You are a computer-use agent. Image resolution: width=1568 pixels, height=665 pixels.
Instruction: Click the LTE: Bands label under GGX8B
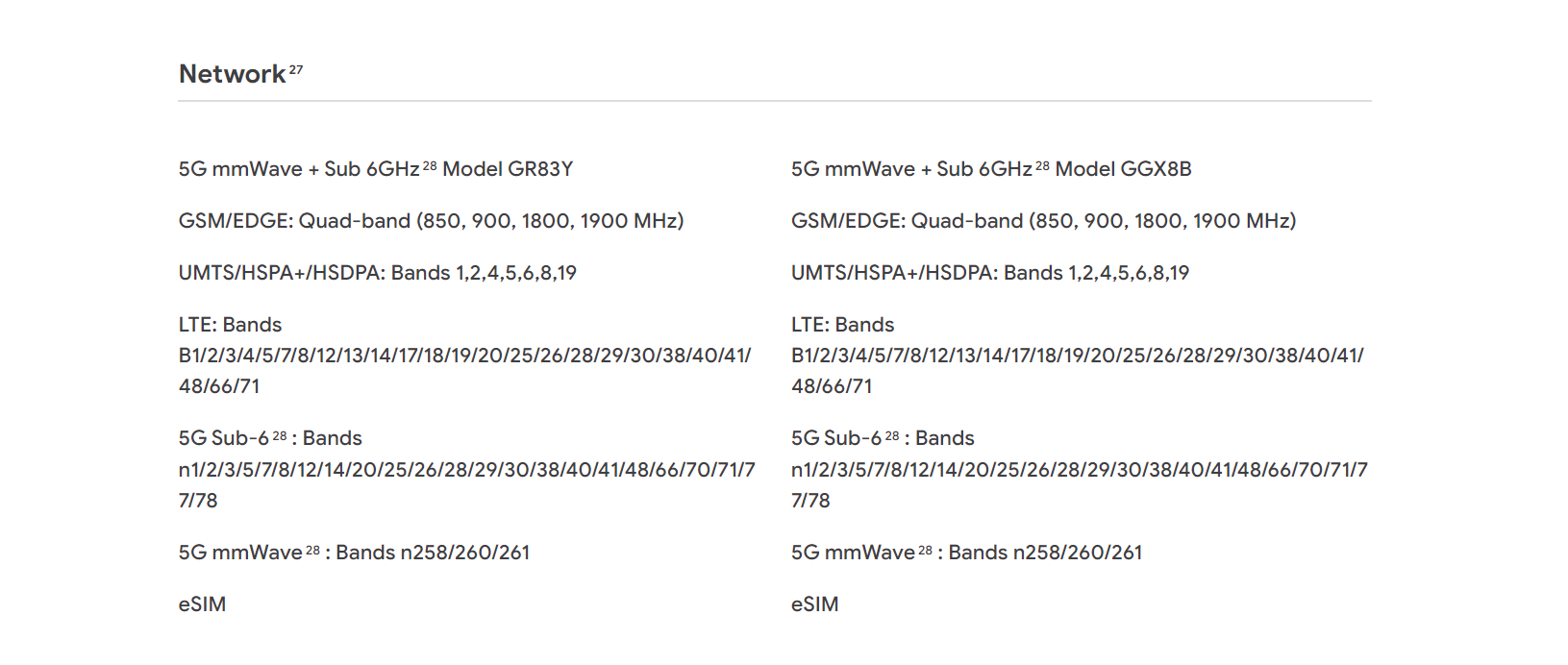842,325
